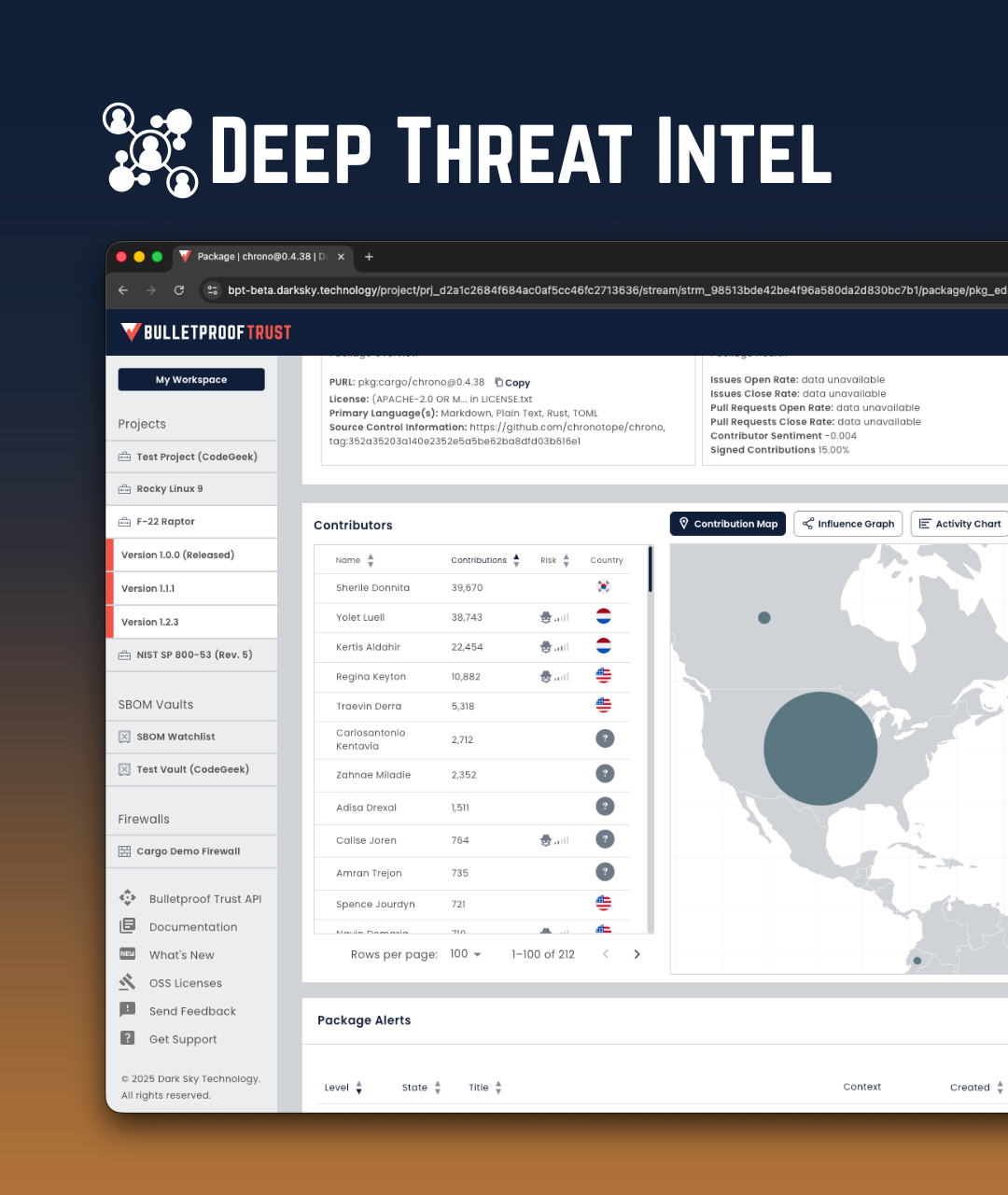This screenshot has width=1008, height=1195.
Task: Click unknown country icon for Amran Trejon
Action: pyautogui.click(x=605, y=872)
